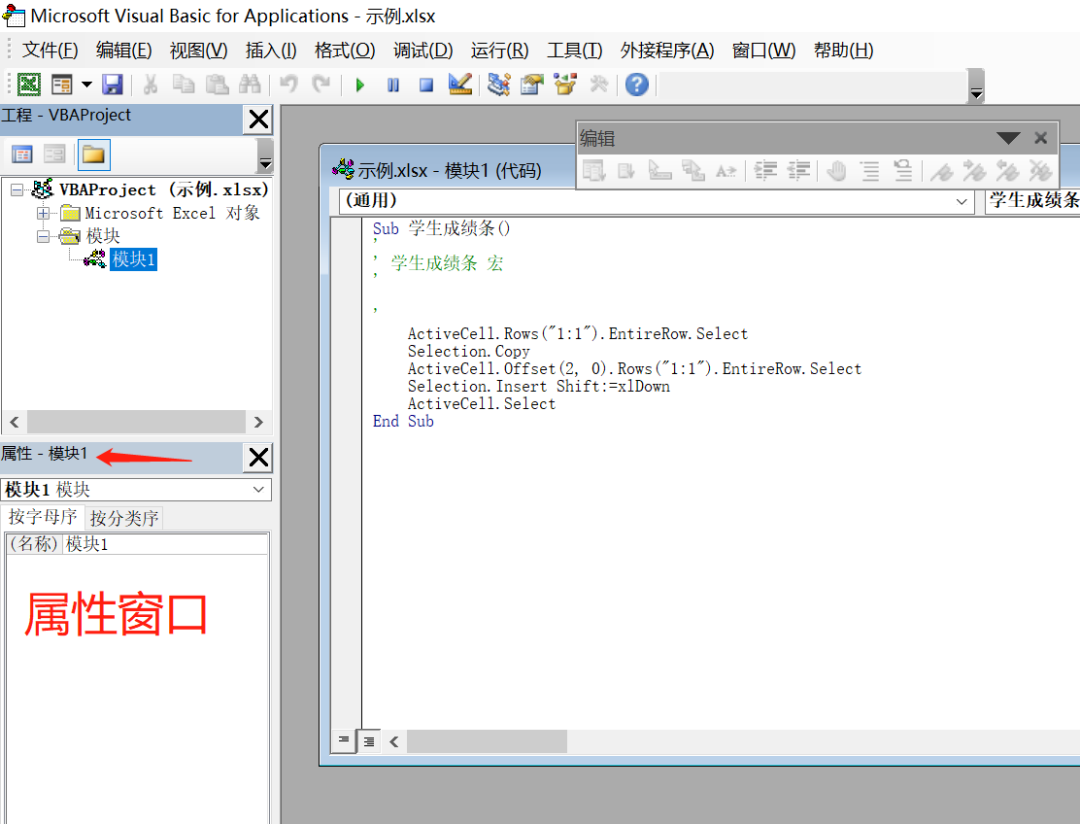Close the 属性 - 模块1 panel
1080x824 pixels.
pos(258,457)
